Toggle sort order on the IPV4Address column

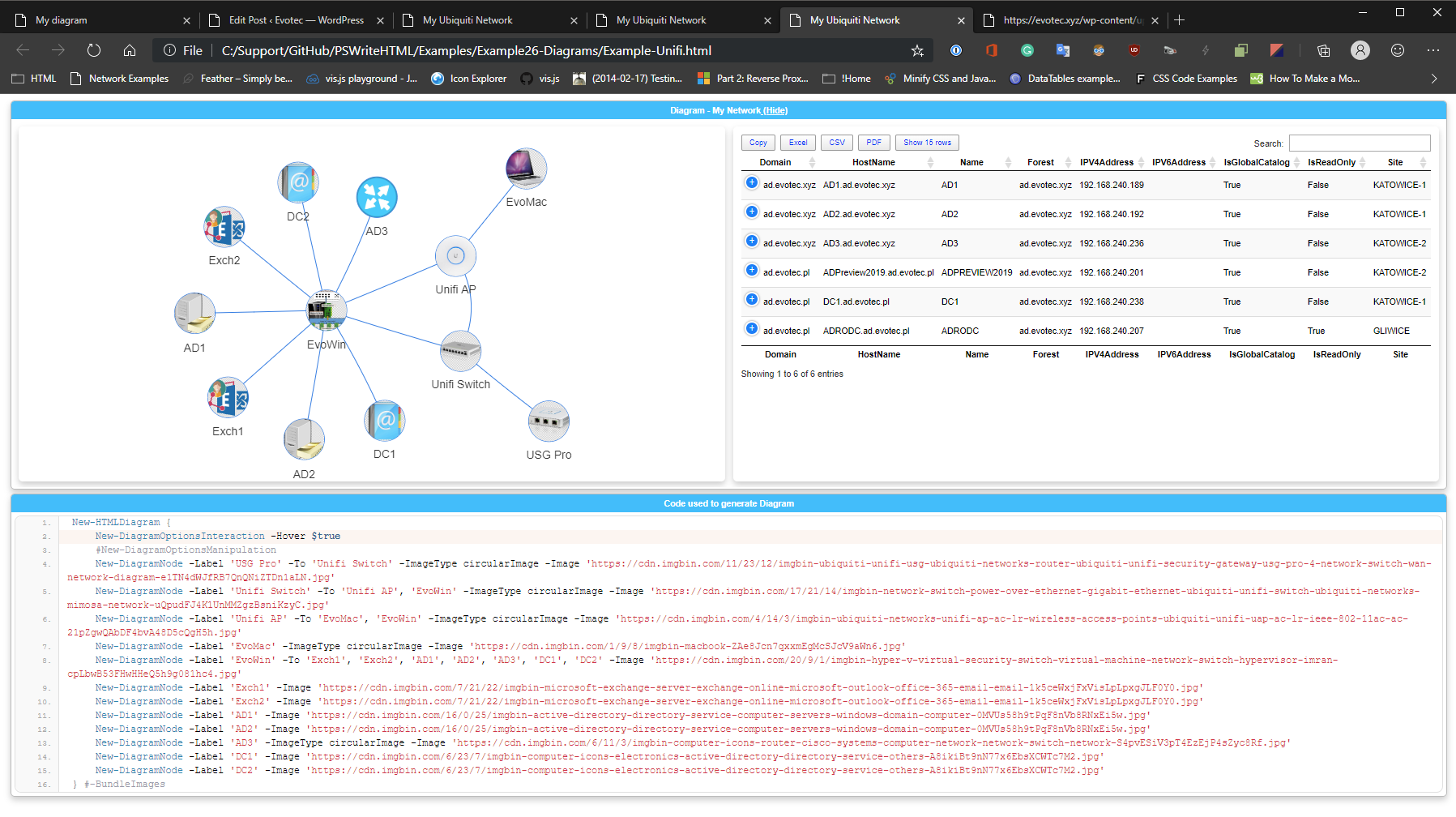(x=1108, y=162)
